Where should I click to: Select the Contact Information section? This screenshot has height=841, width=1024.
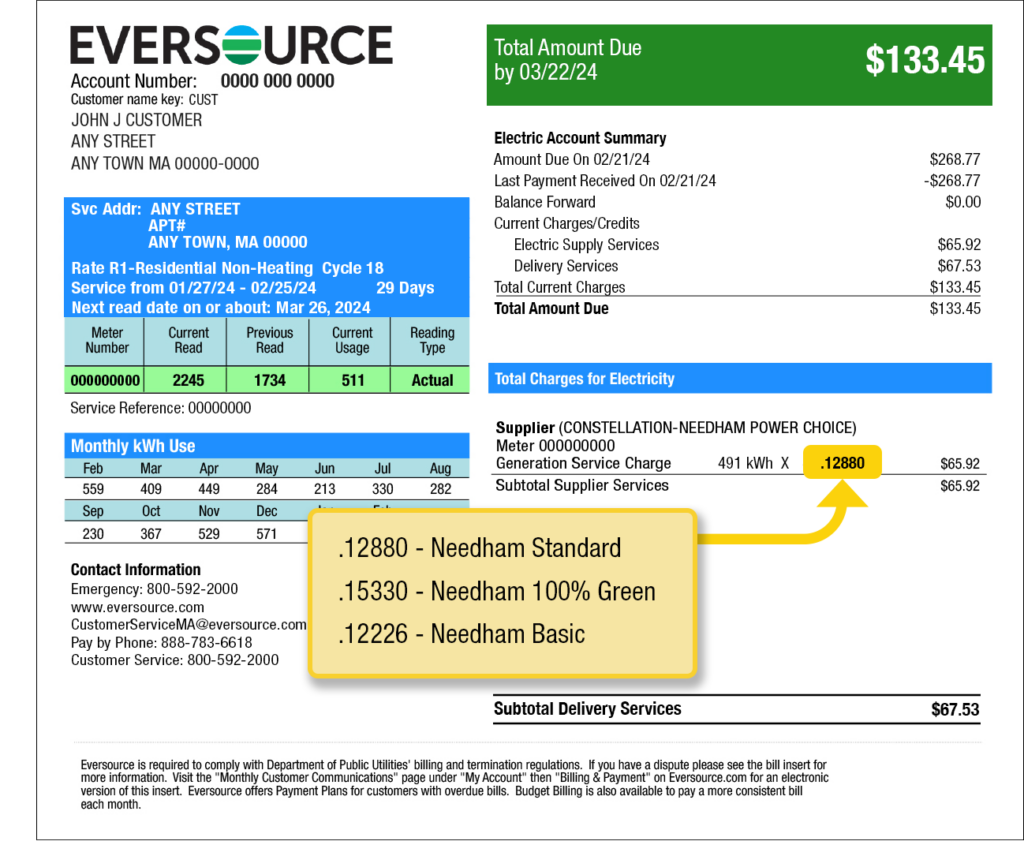134,569
